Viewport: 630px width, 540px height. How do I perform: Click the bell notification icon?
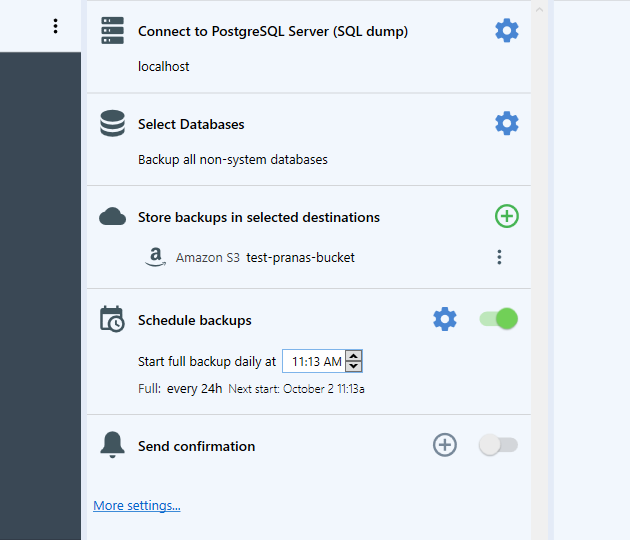coord(112,445)
